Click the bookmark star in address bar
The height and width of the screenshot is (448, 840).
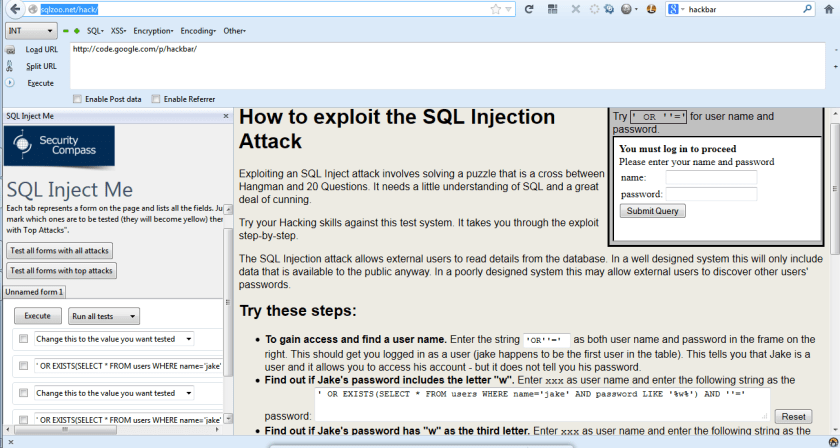click(496, 9)
